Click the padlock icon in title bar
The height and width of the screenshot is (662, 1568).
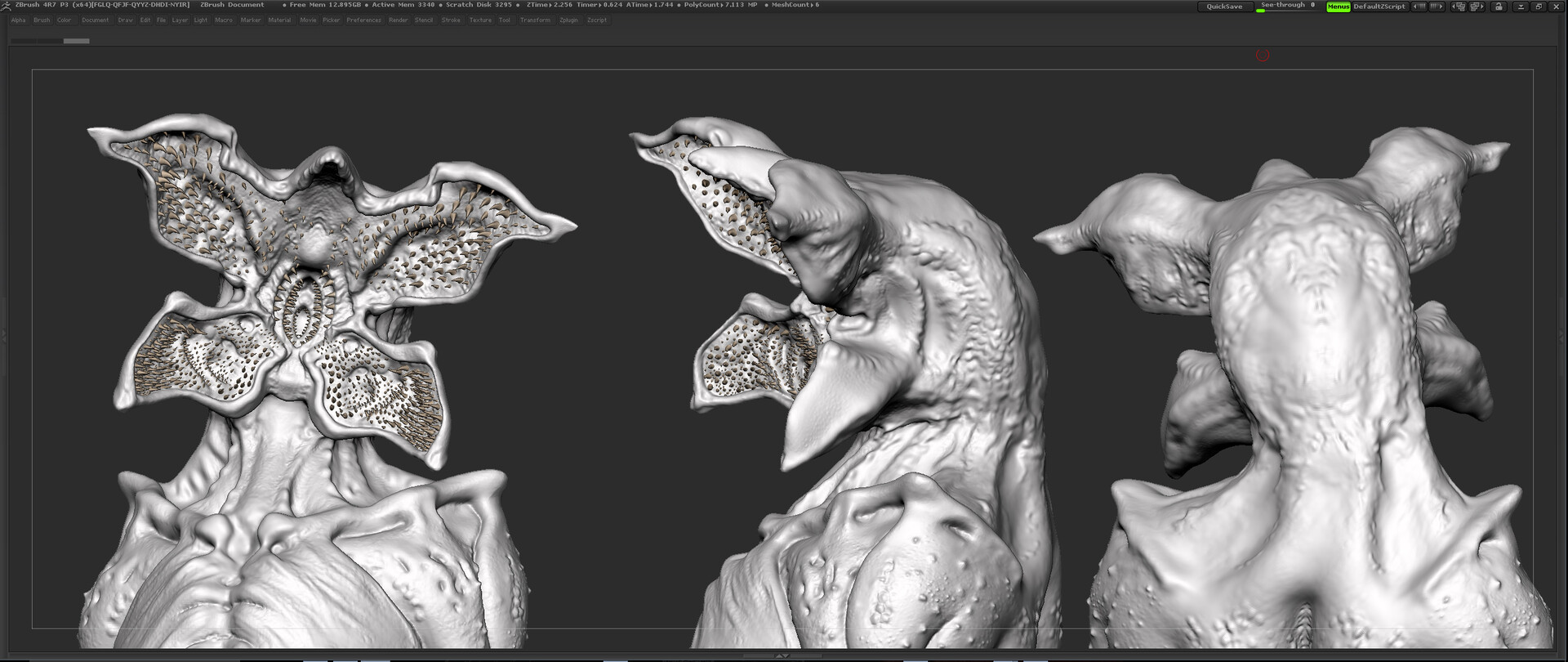coord(1499,7)
